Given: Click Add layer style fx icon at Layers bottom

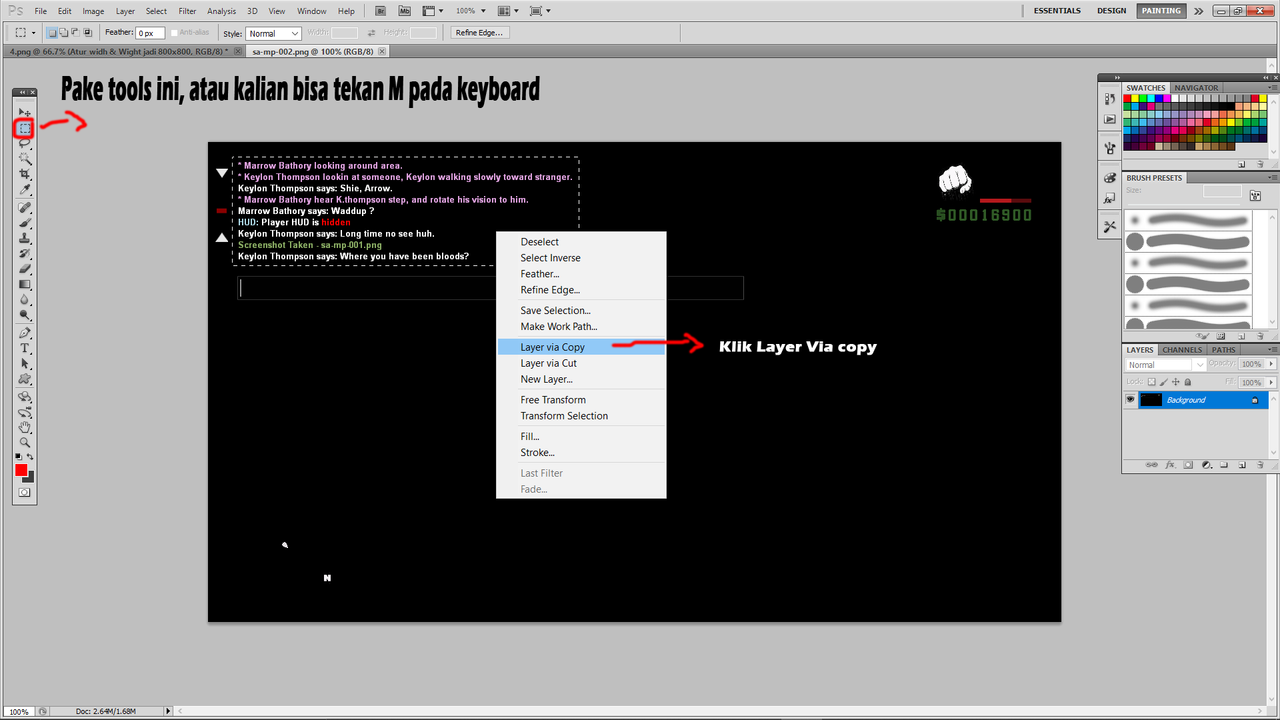Looking at the screenshot, I should [1170, 464].
